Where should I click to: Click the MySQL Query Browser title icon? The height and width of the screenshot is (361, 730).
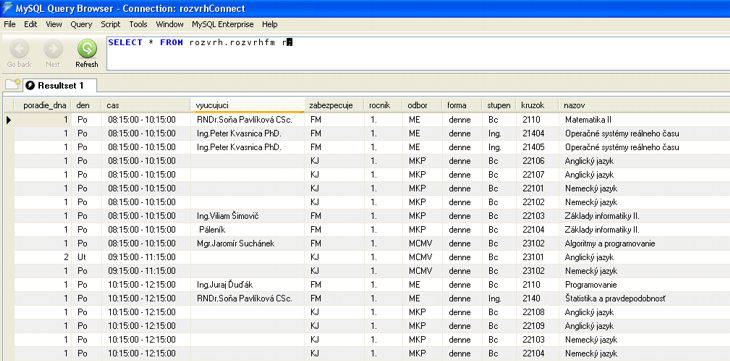(7, 8)
